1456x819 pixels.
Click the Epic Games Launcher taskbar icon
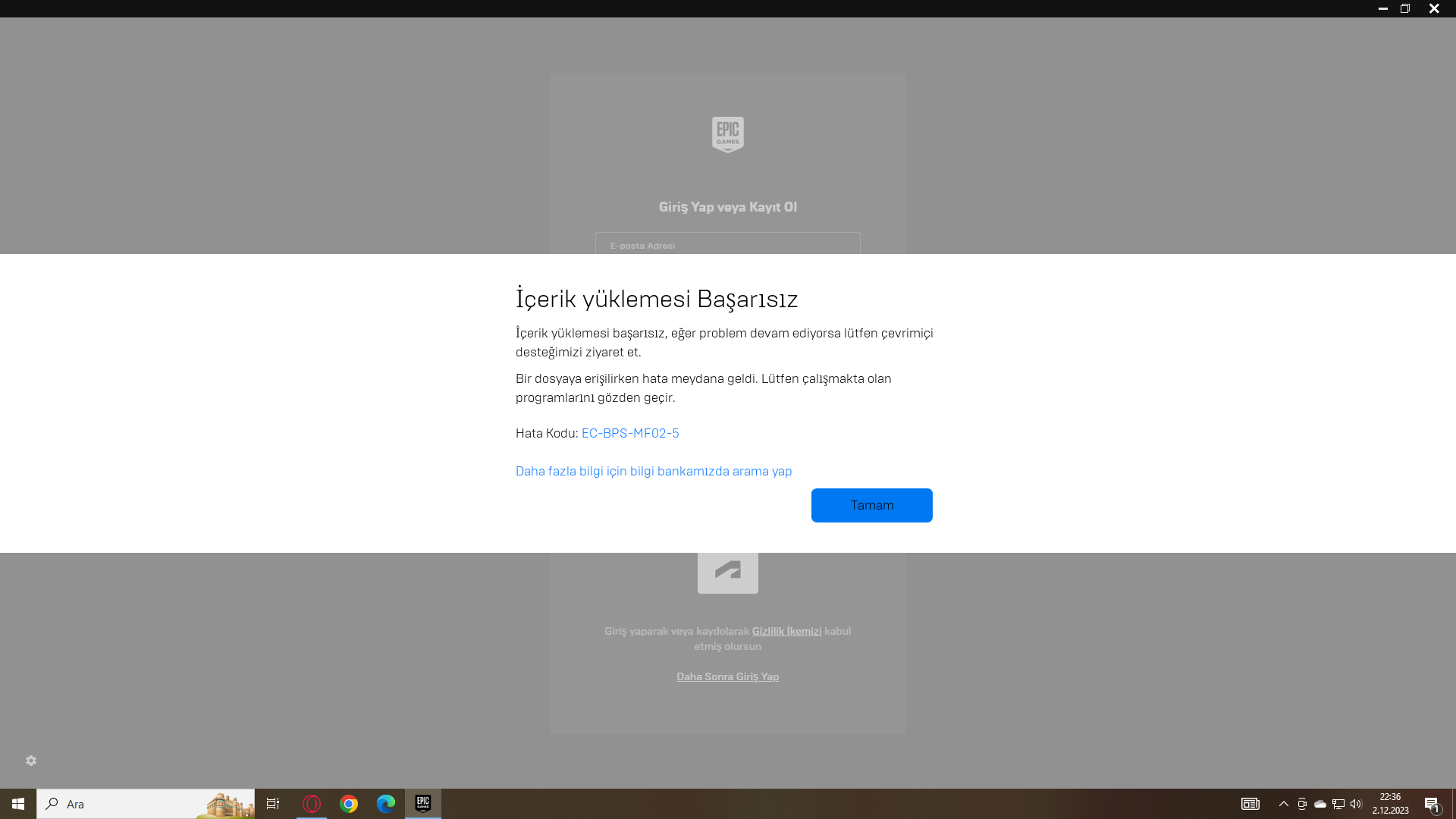tap(423, 804)
